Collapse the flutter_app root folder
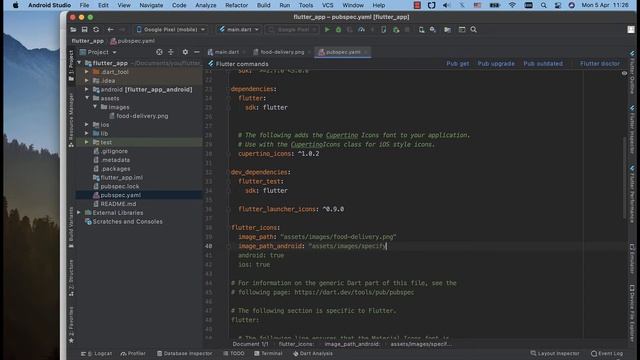This screenshot has height=360, width=640. click(79, 63)
